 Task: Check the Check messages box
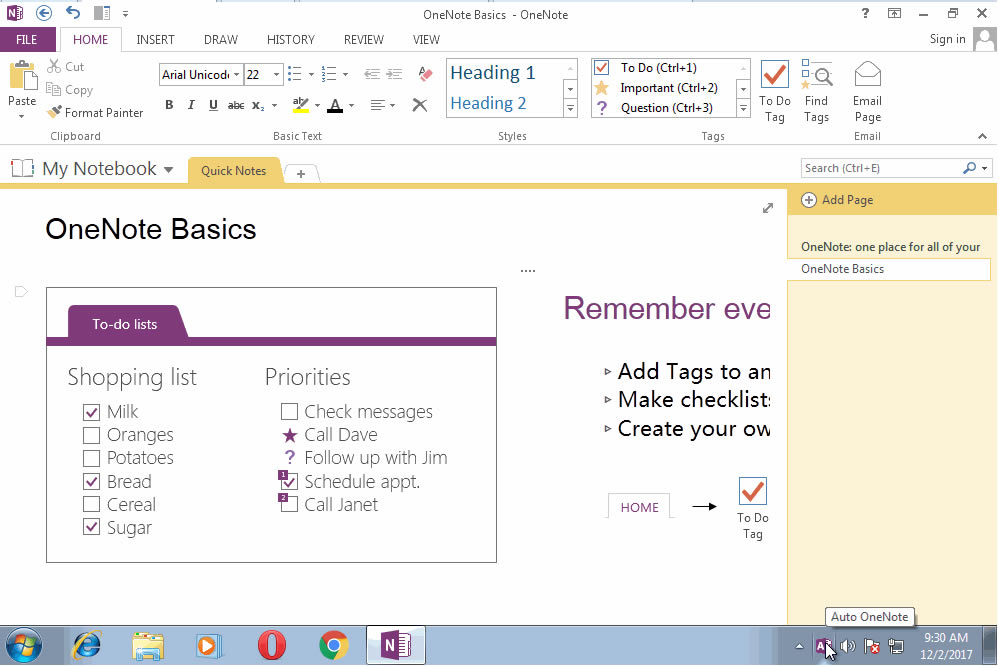[x=290, y=411]
